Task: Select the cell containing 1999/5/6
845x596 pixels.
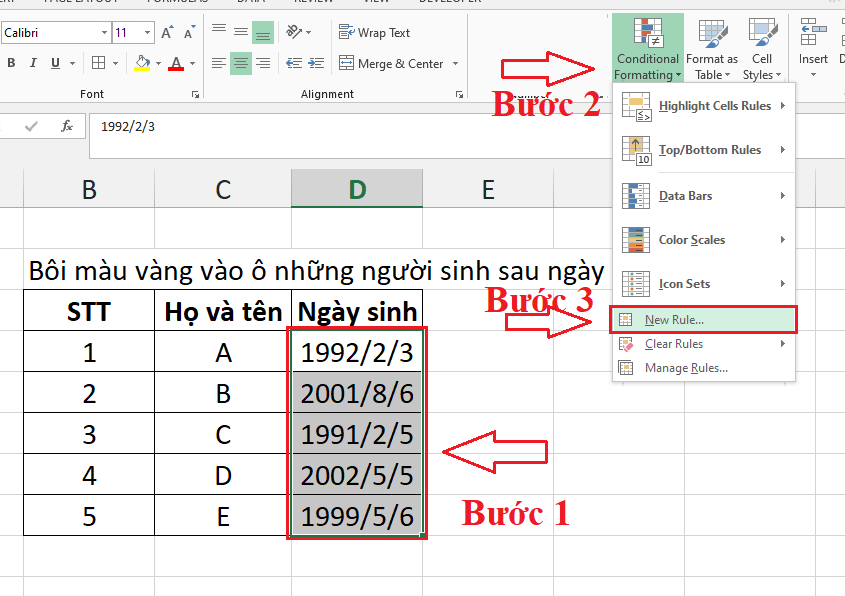Action: [x=357, y=516]
